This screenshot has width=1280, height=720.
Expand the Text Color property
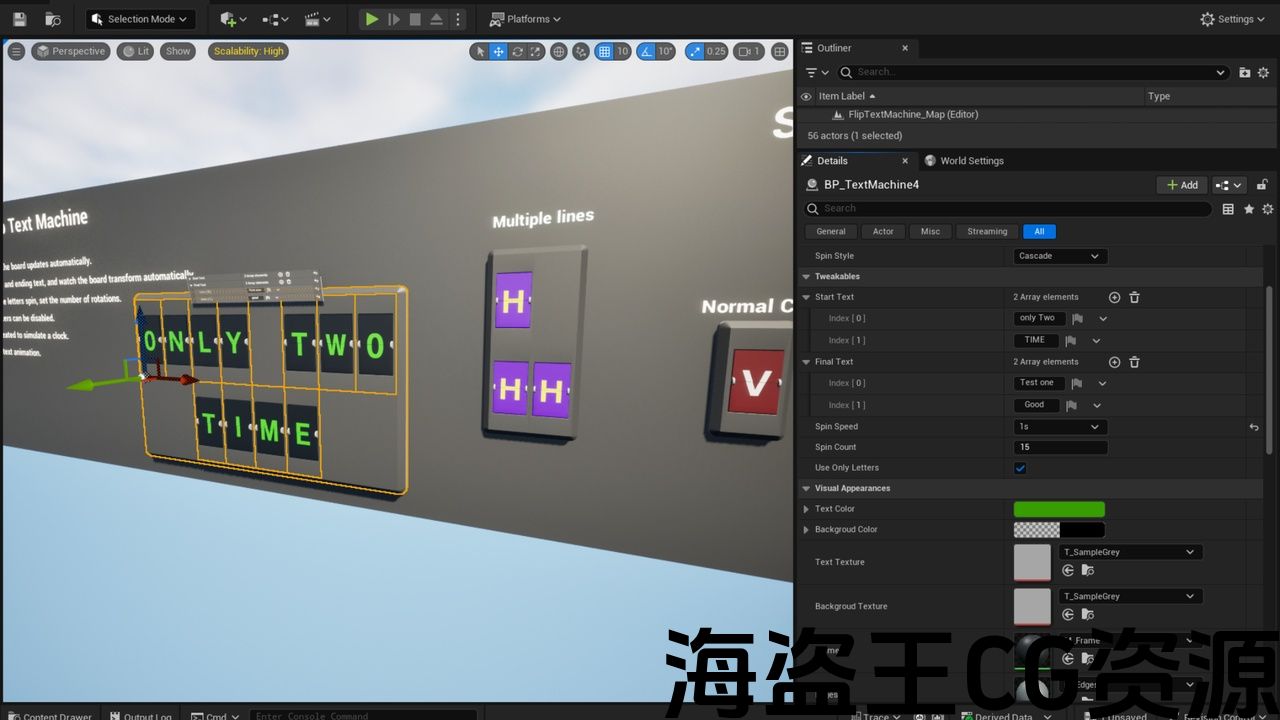pos(806,509)
